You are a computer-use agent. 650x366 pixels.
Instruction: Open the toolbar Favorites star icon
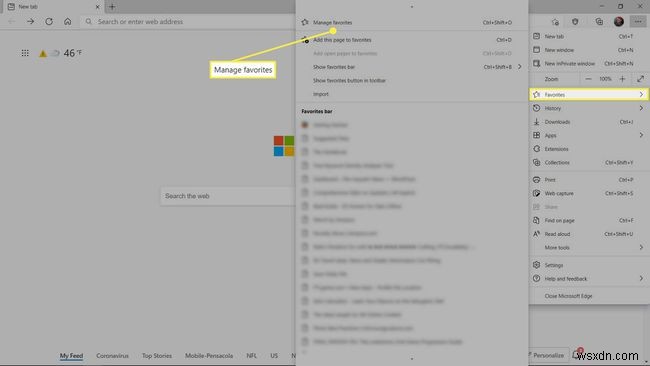click(555, 22)
